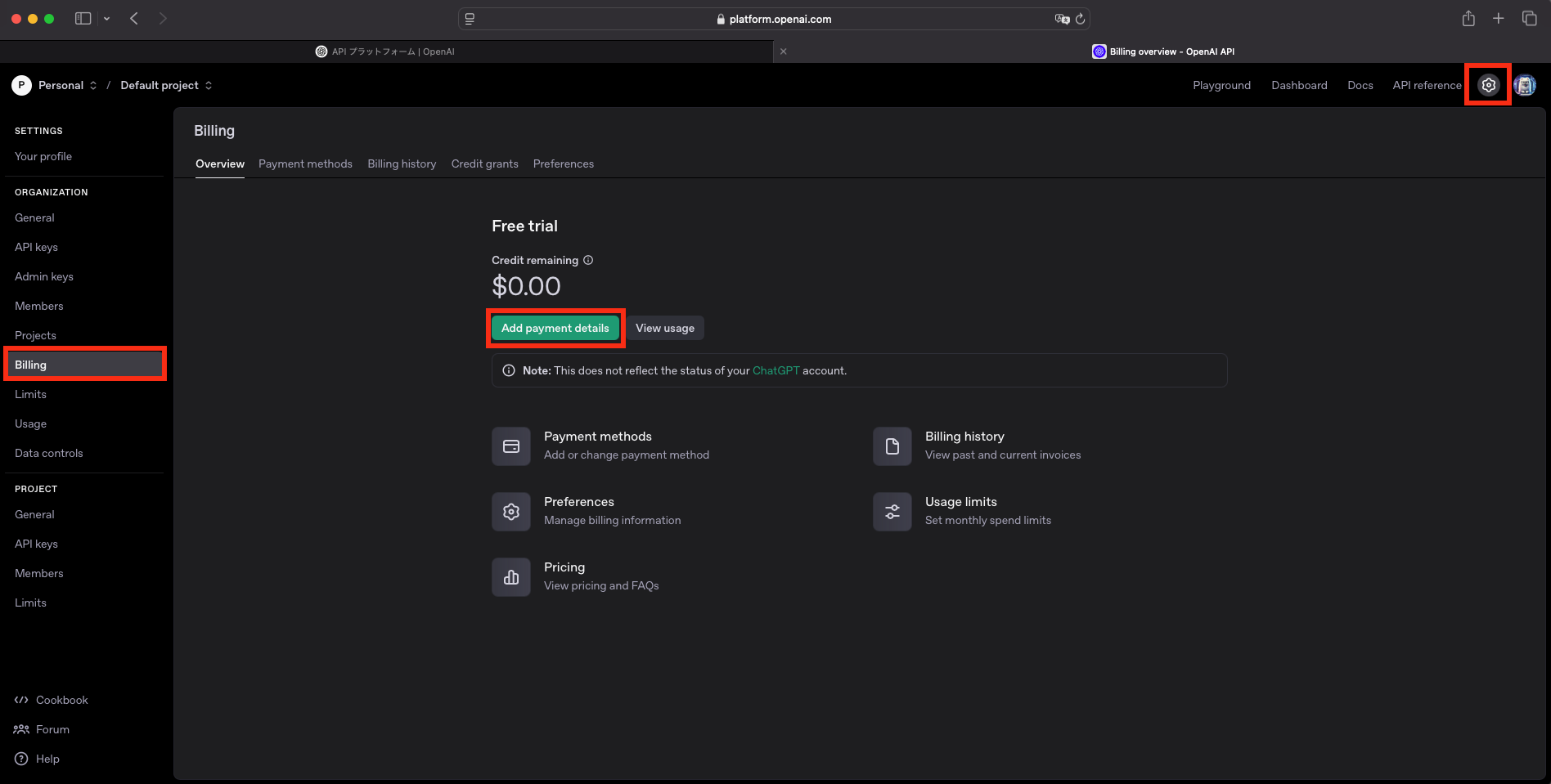Click the translate icon in address bar
The height and width of the screenshot is (784, 1551).
[1062, 19]
